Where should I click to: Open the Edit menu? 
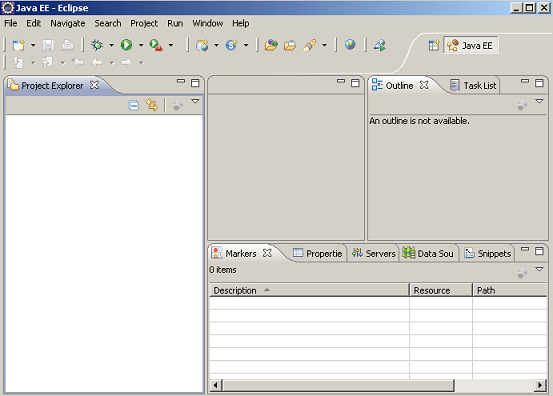tap(34, 23)
